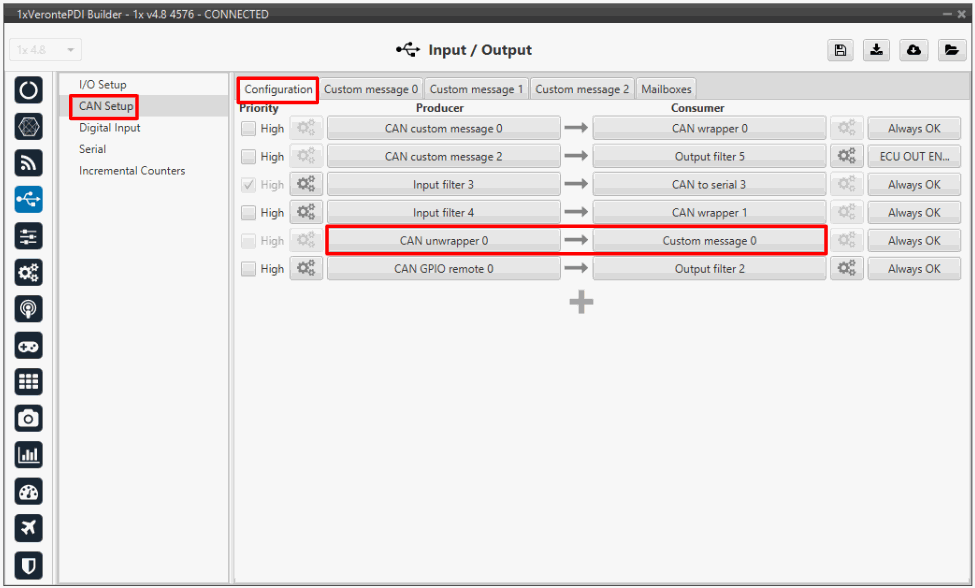Image resolution: width=975 pixels, height=588 pixels.
Task: Select the airplane icon in the left sidebar
Action: tap(29, 528)
